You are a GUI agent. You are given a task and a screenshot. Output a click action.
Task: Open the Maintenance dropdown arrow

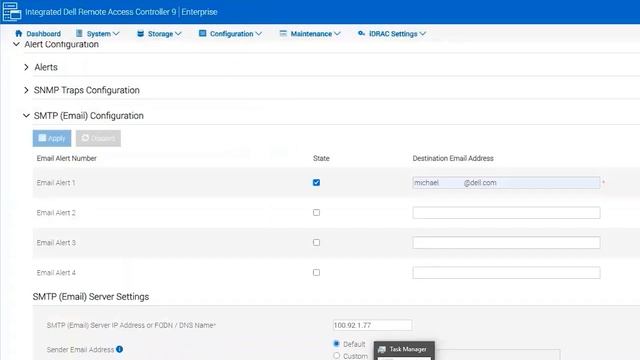click(x=337, y=33)
